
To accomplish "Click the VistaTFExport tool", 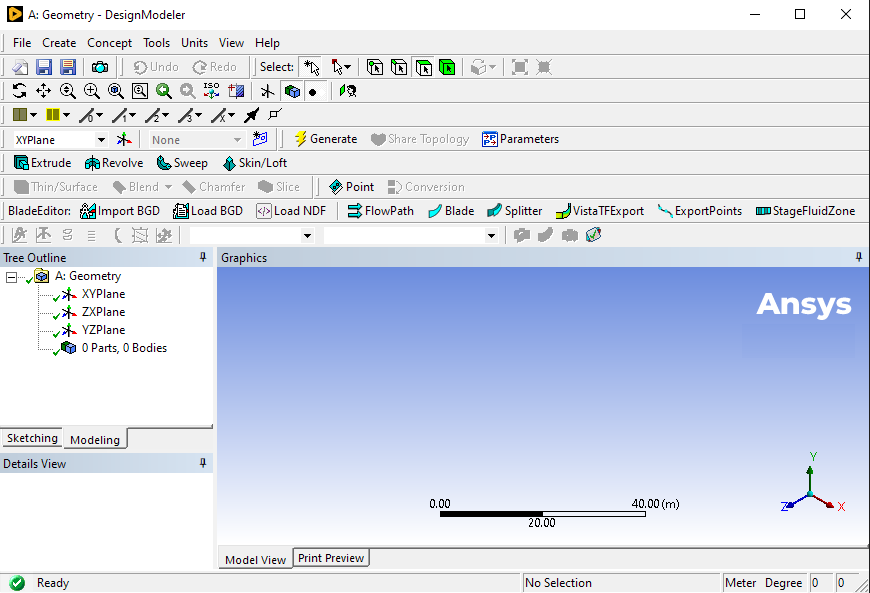I will click(600, 211).
